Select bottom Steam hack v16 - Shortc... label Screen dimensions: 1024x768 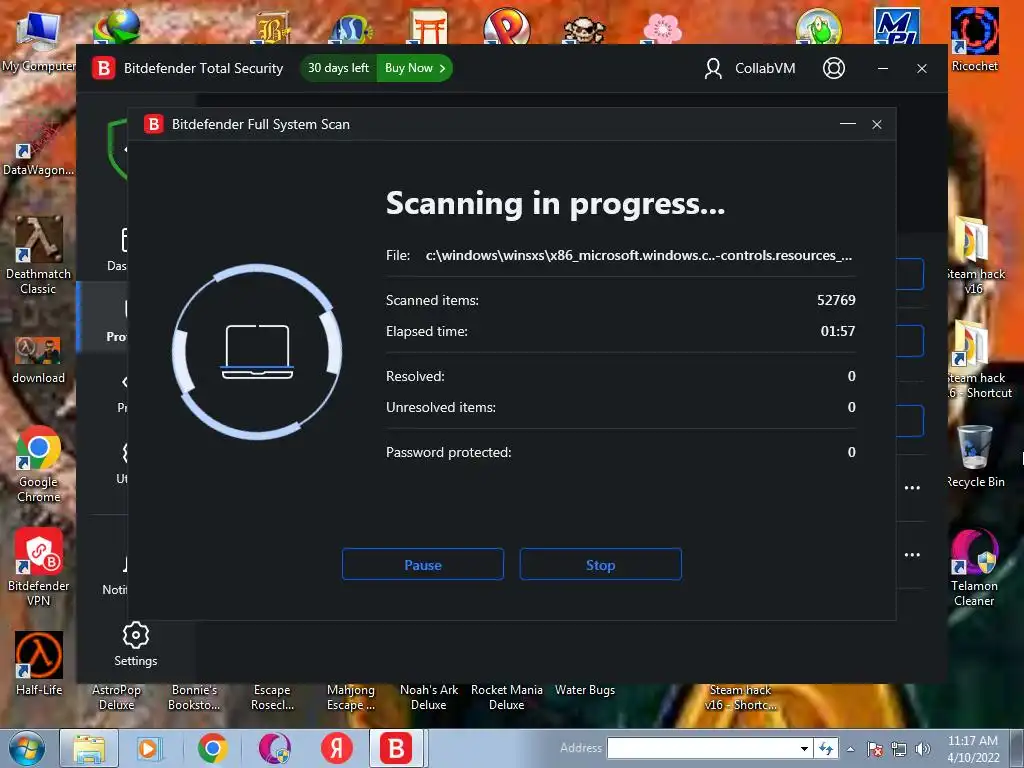pos(741,697)
